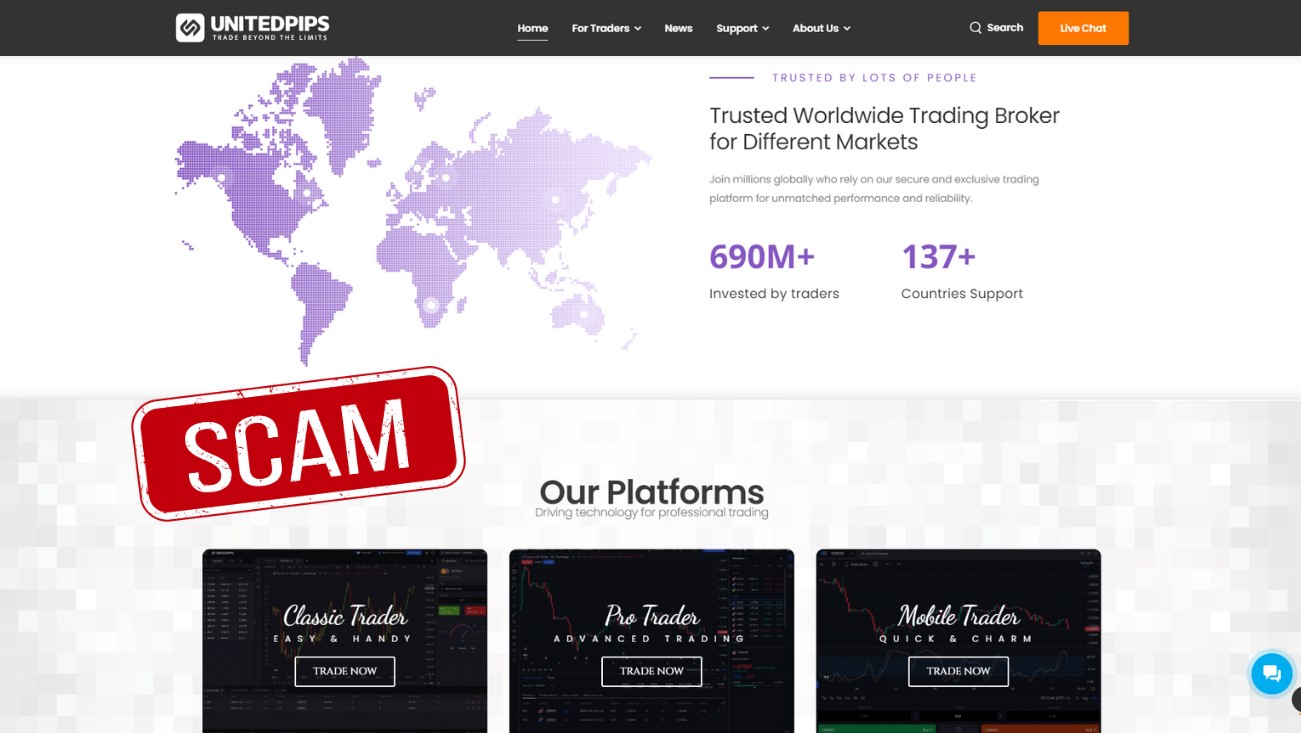Expand the Support dropdown menu
Image resolution: width=1301 pixels, height=733 pixels.
(x=742, y=28)
